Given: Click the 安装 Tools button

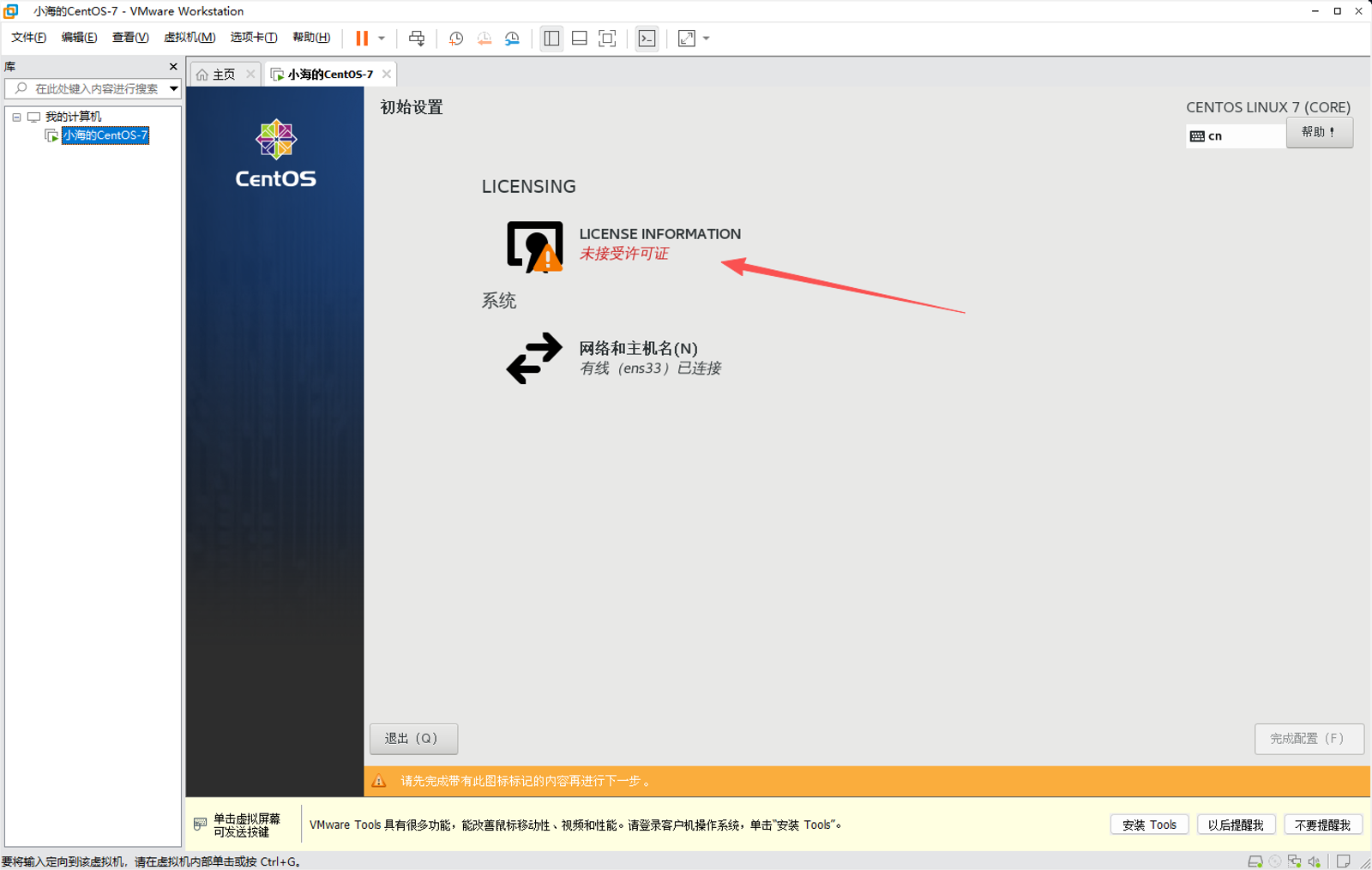Looking at the screenshot, I should tap(1149, 825).
